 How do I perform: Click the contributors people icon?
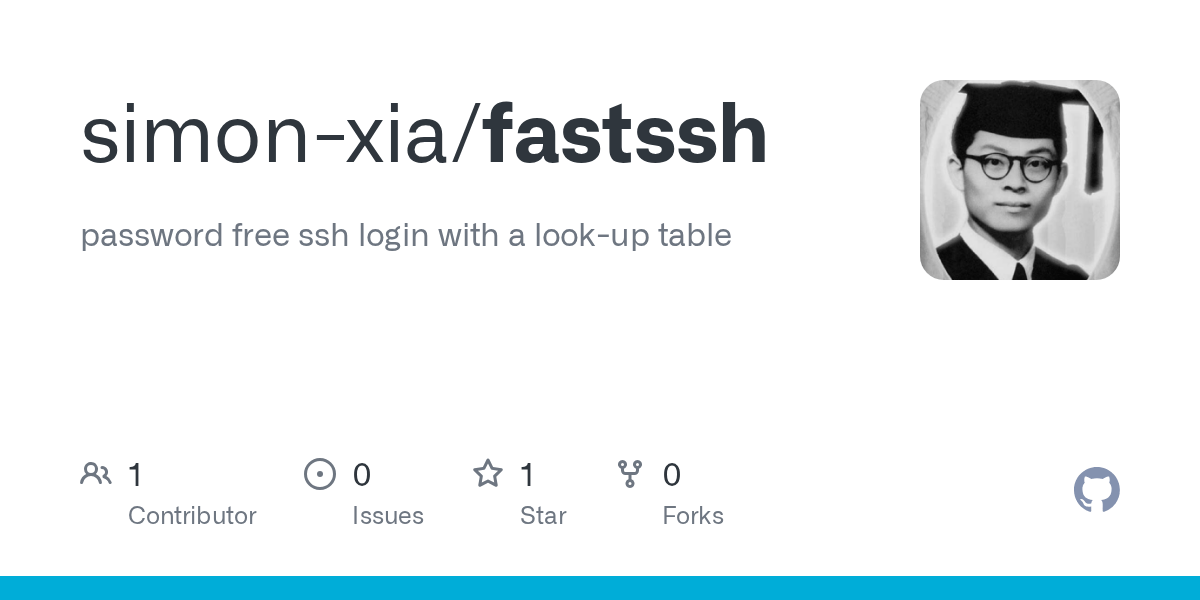(96, 474)
